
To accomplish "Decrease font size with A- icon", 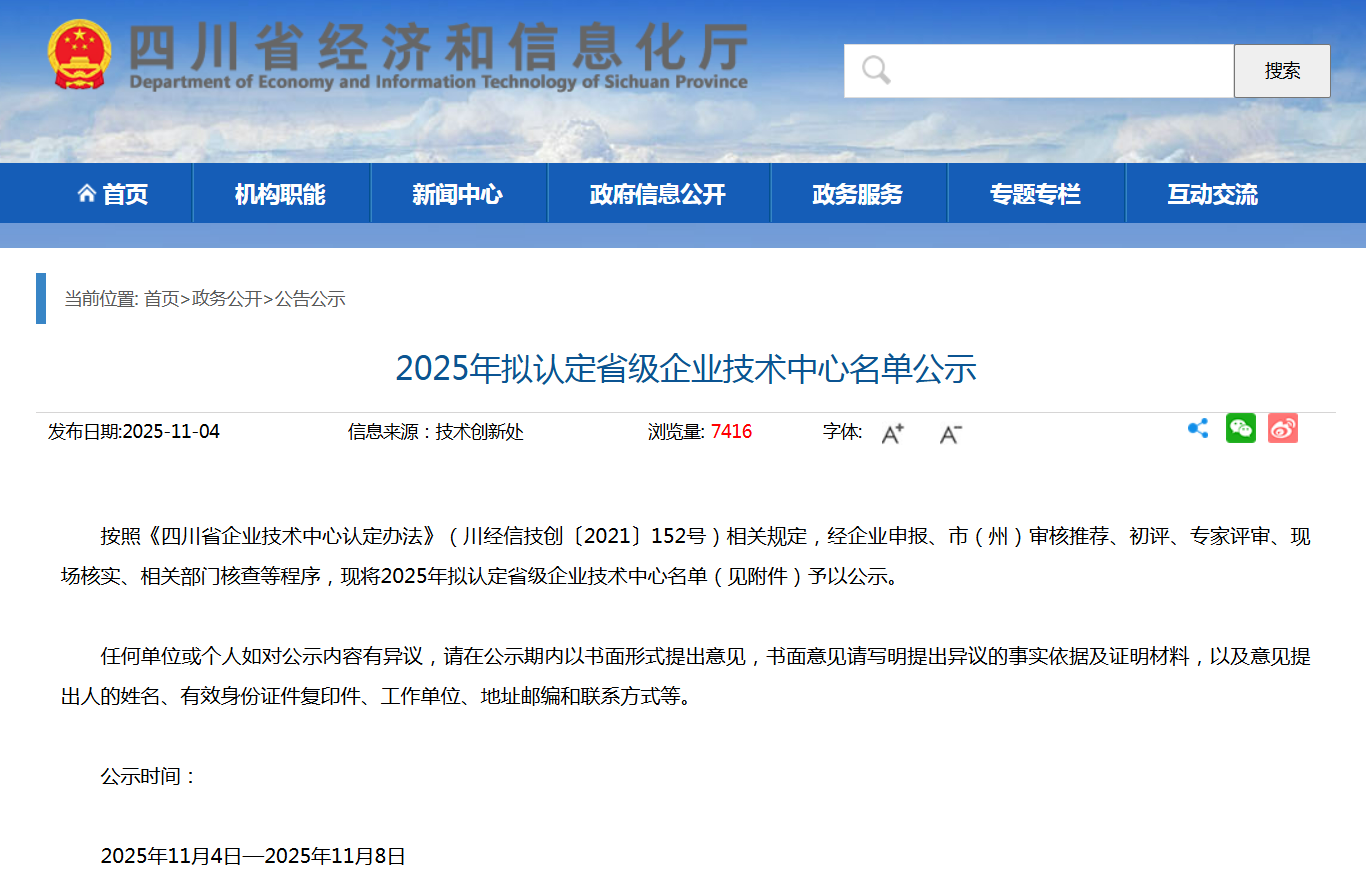I will pos(950,433).
